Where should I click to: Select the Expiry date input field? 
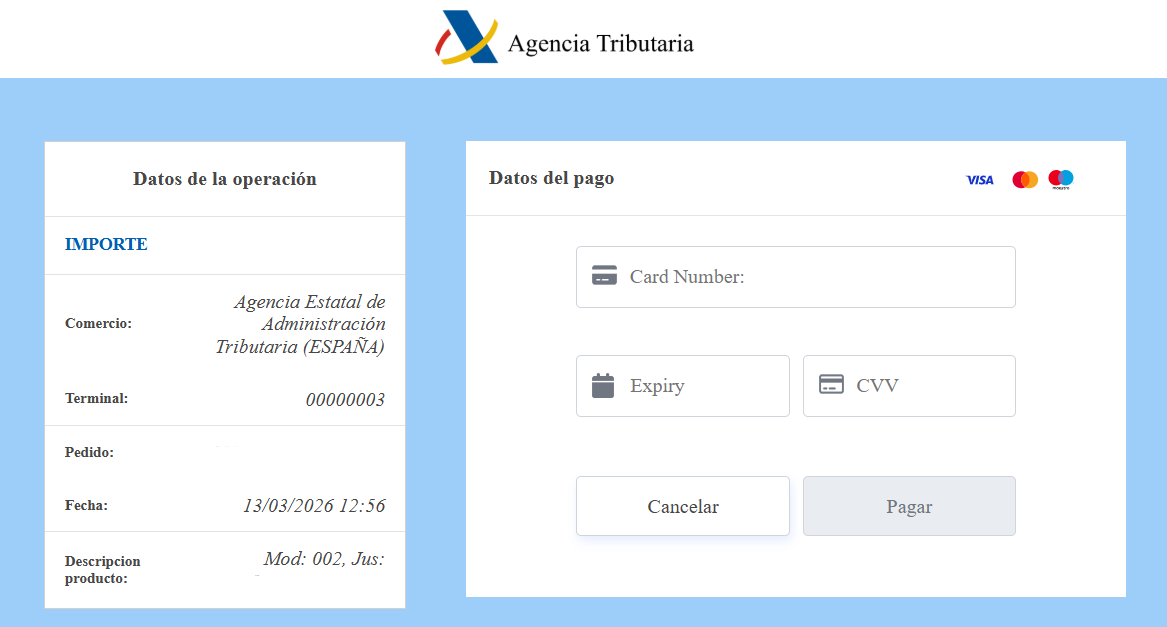click(700, 386)
